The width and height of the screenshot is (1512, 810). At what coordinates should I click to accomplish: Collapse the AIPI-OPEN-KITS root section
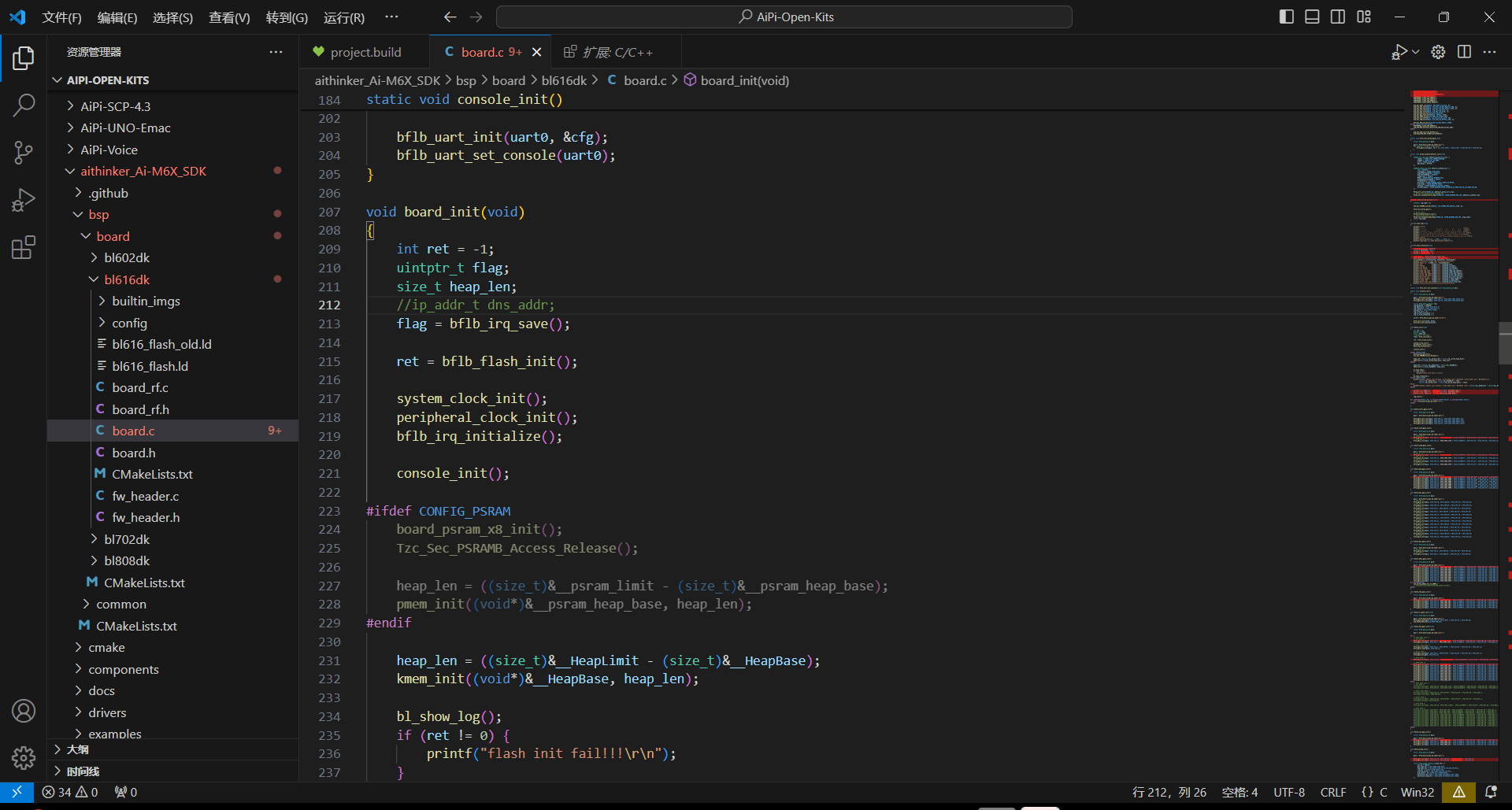(57, 80)
